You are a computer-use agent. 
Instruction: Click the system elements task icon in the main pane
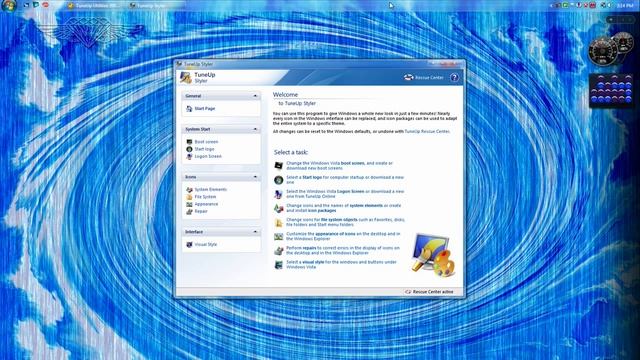[279, 208]
